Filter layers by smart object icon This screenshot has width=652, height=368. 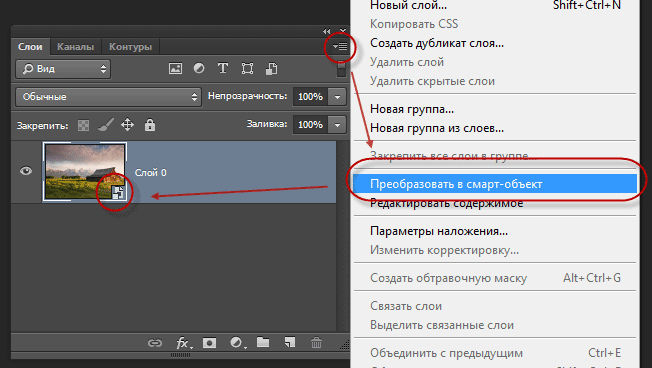(x=272, y=69)
